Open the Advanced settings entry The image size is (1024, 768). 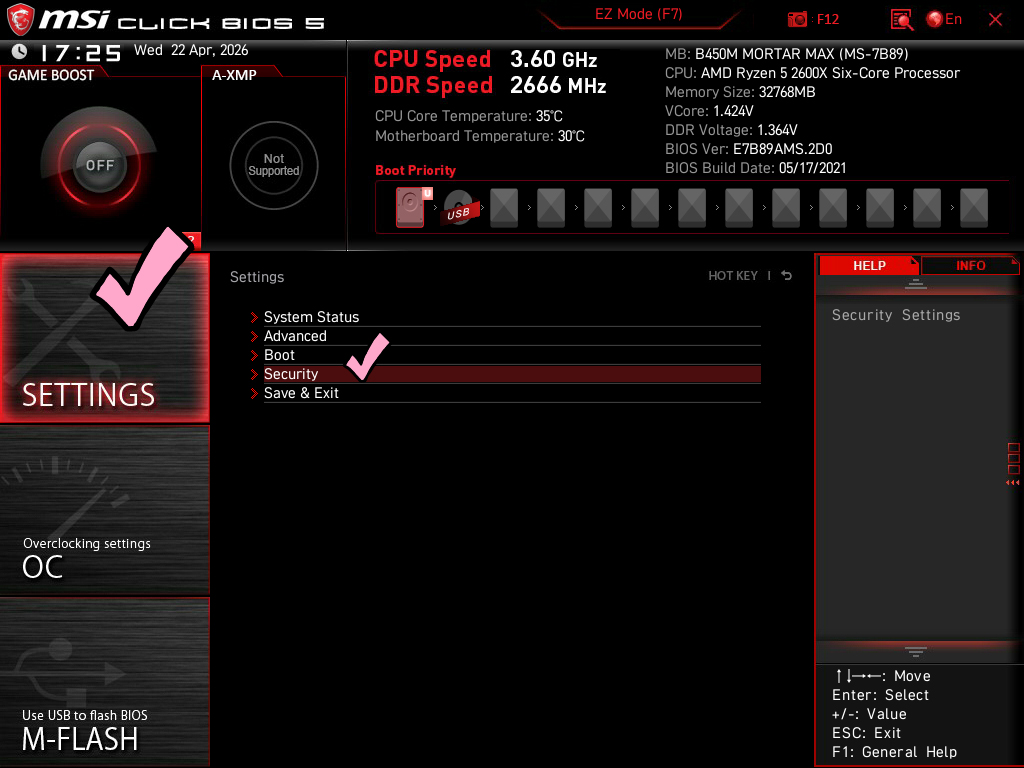point(512,336)
